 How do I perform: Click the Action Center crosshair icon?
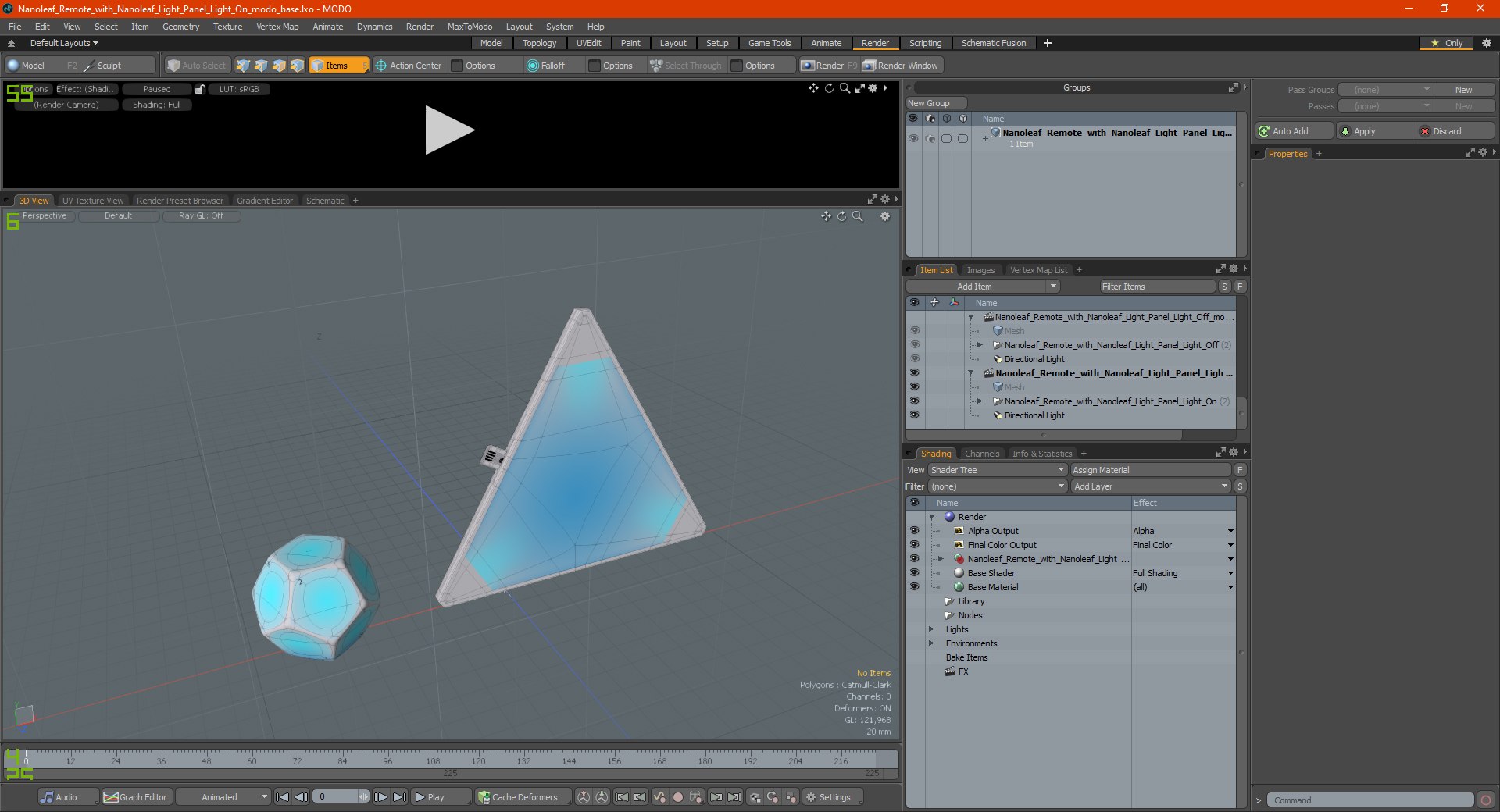(381, 66)
